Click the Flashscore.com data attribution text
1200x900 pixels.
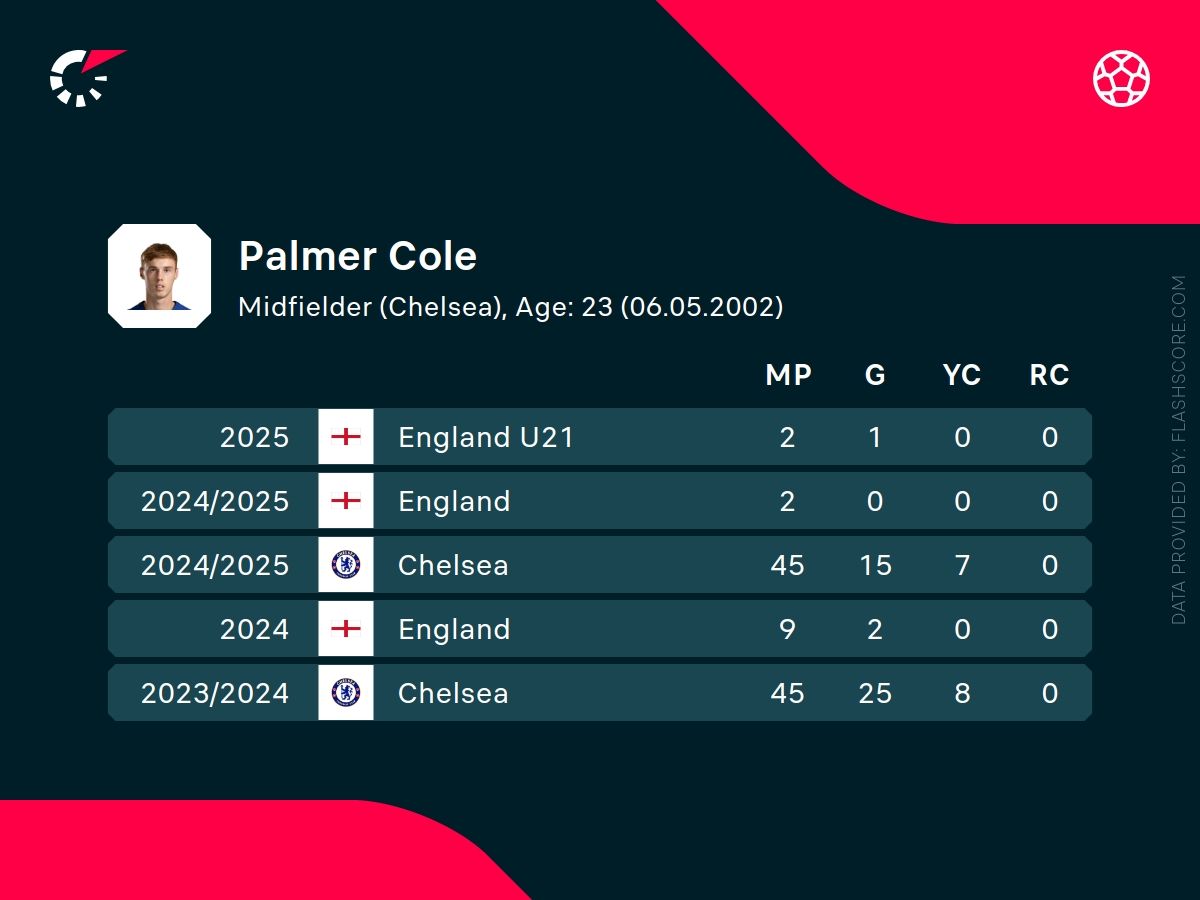pos(1179,450)
